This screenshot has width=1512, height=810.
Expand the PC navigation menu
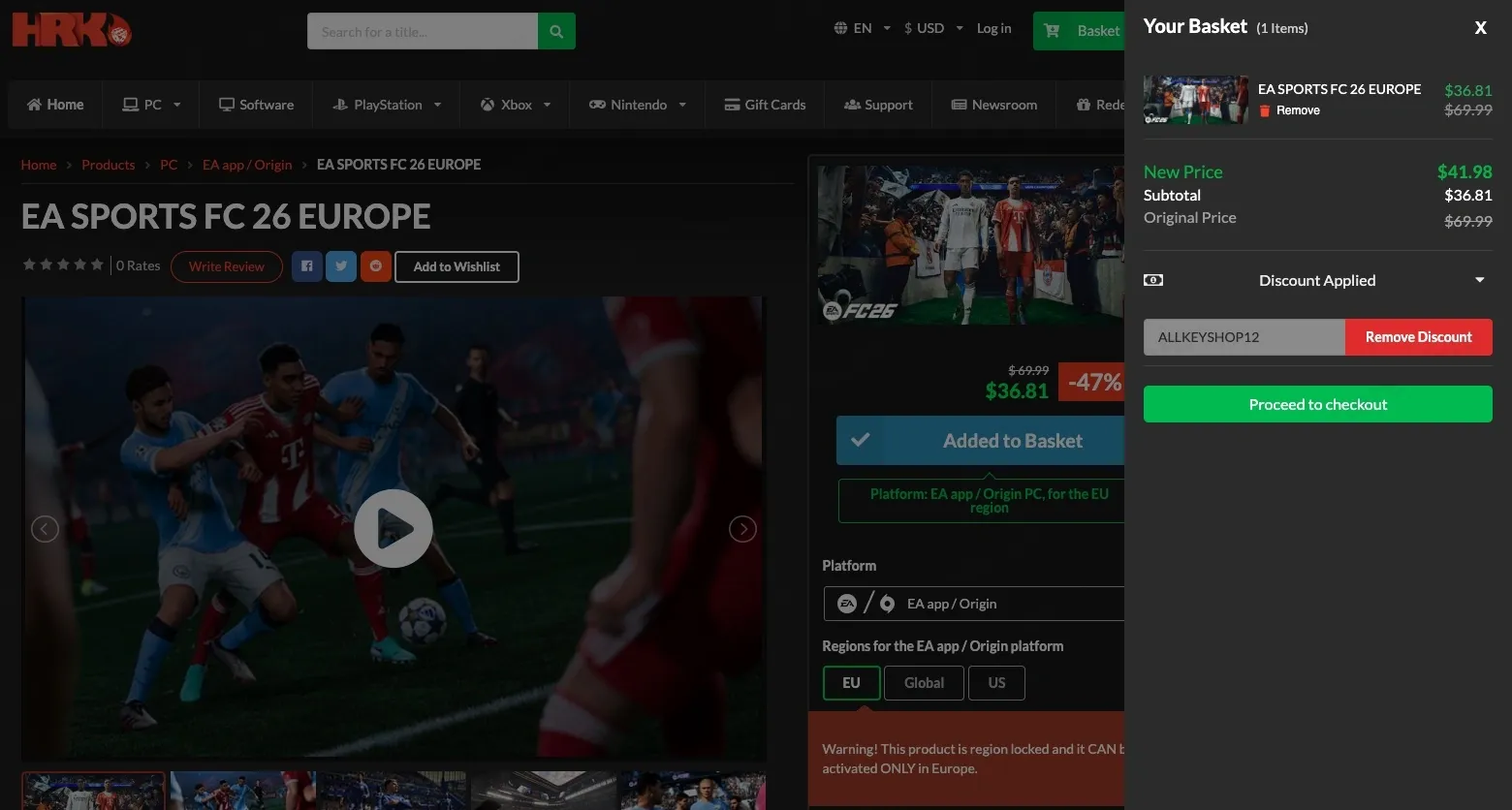(x=152, y=105)
